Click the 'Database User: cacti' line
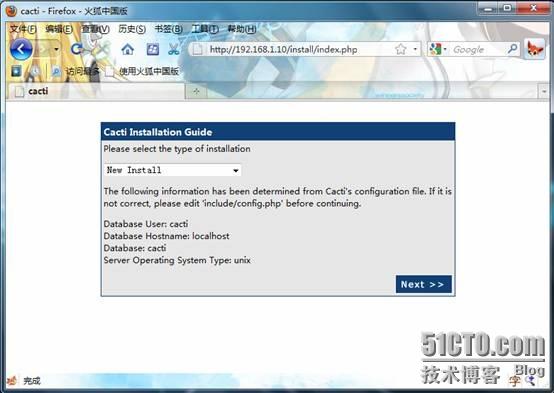The width and height of the screenshot is (554, 393). [x=146, y=224]
